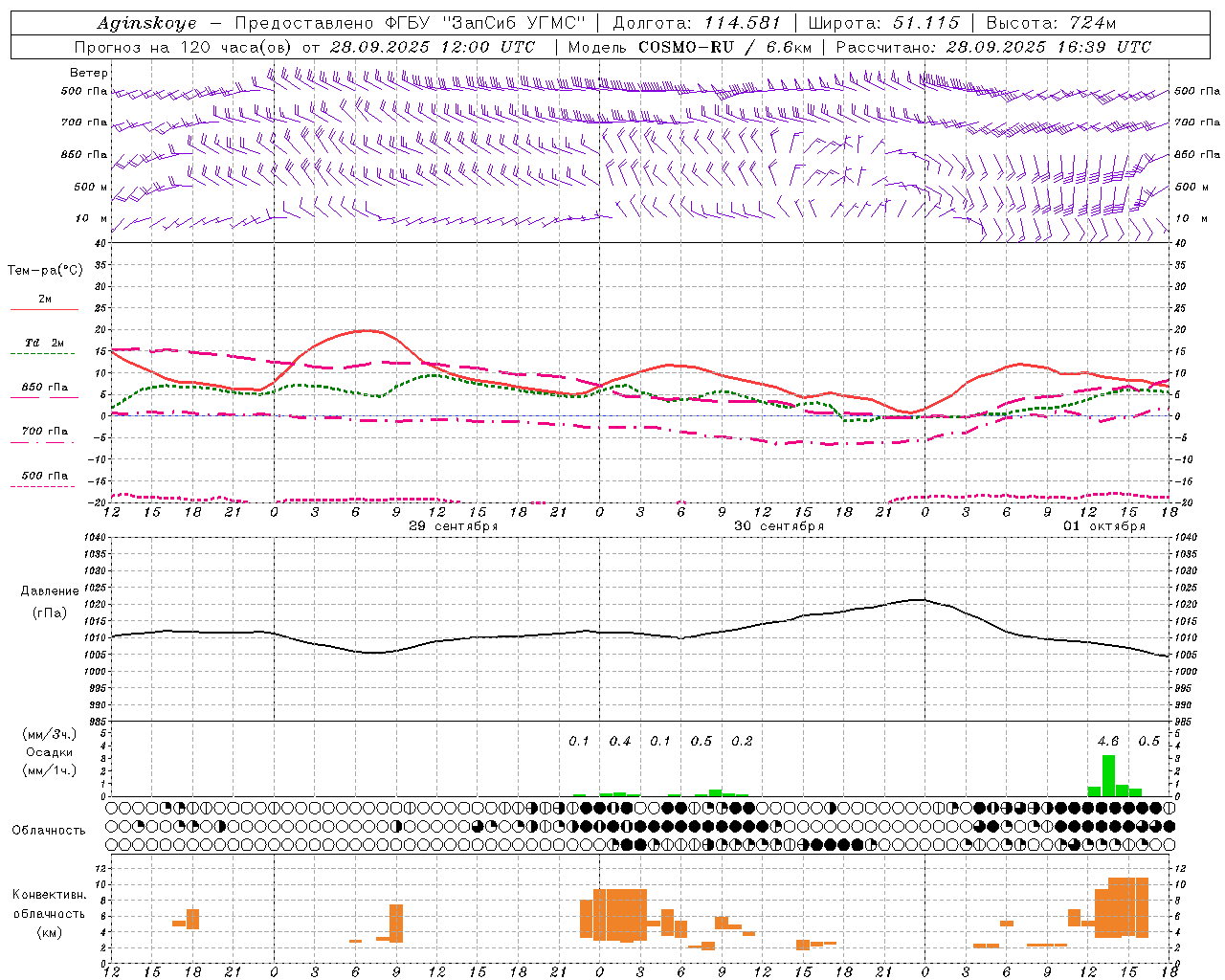Click the 3-hour precipitation value "4.6"
1225x980 pixels.
[1108, 742]
